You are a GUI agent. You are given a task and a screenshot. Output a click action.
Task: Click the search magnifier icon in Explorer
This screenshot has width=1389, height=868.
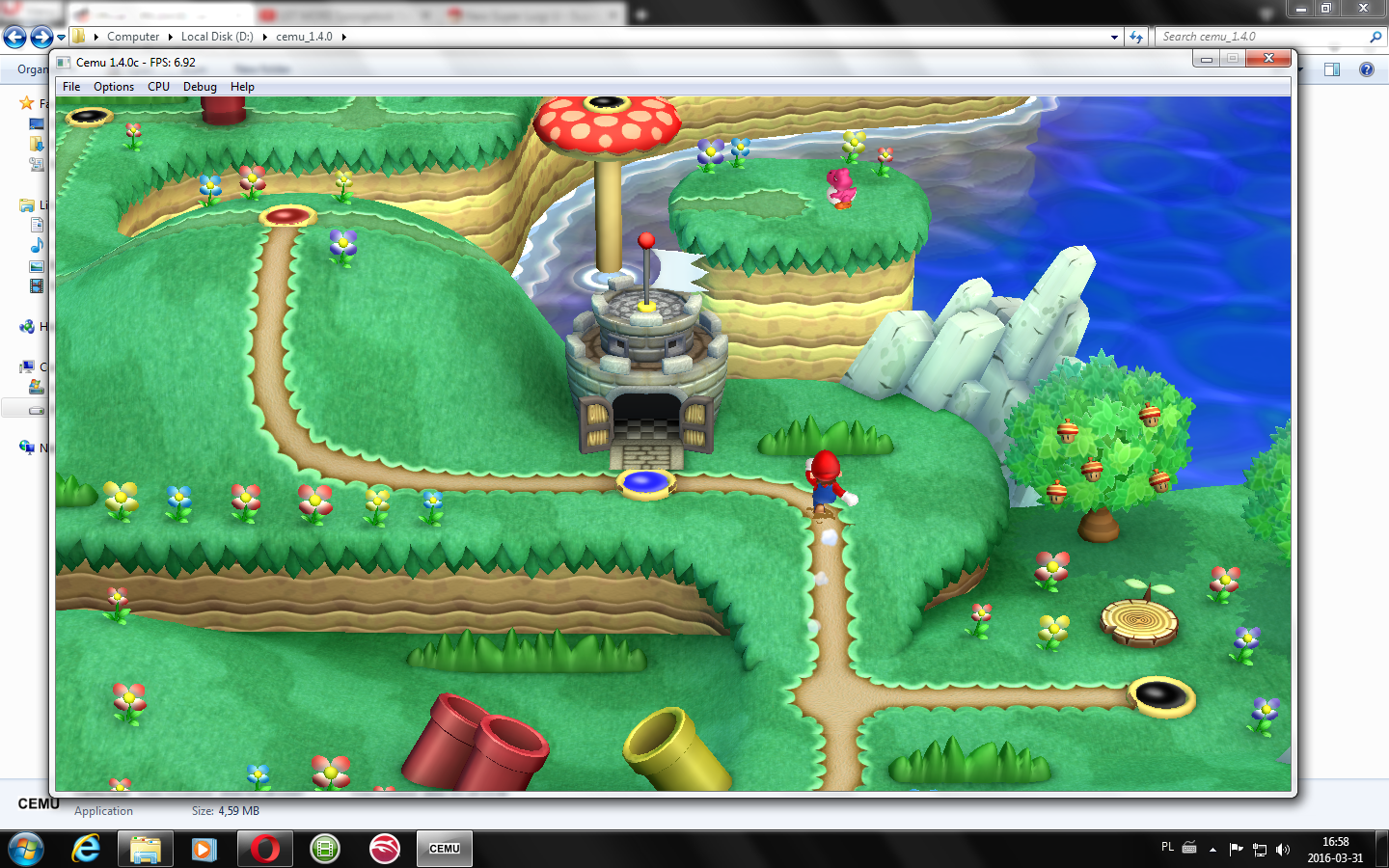(x=1375, y=37)
